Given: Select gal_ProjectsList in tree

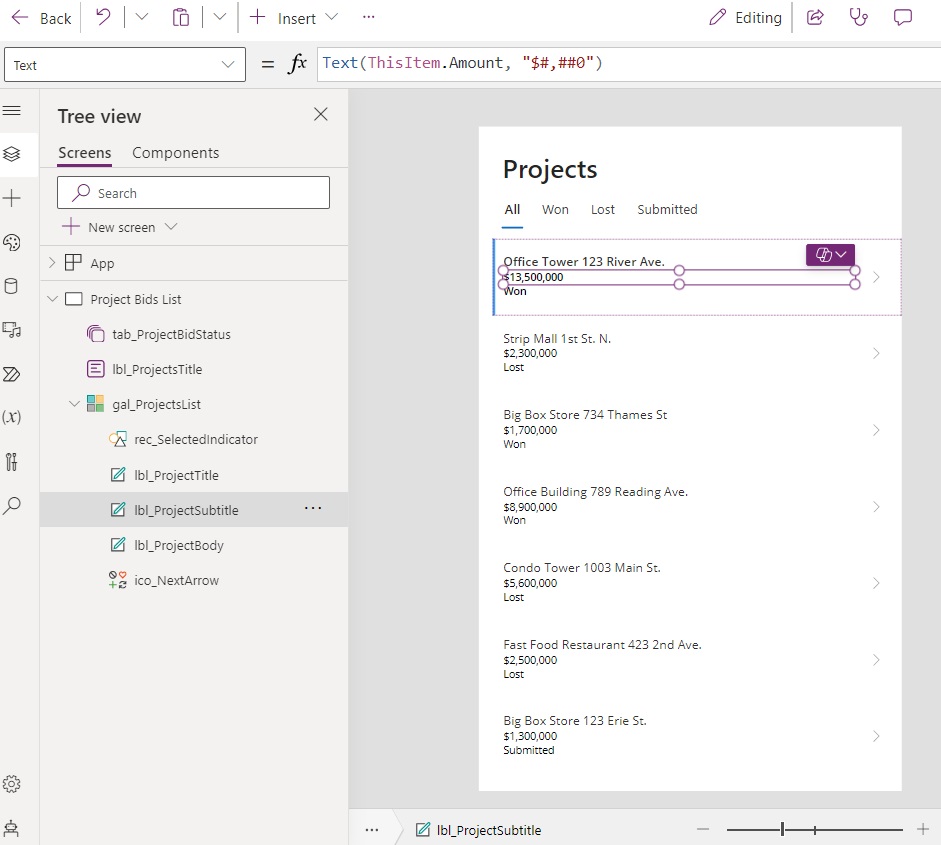Looking at the screenshot, I should tap(156, 404).
